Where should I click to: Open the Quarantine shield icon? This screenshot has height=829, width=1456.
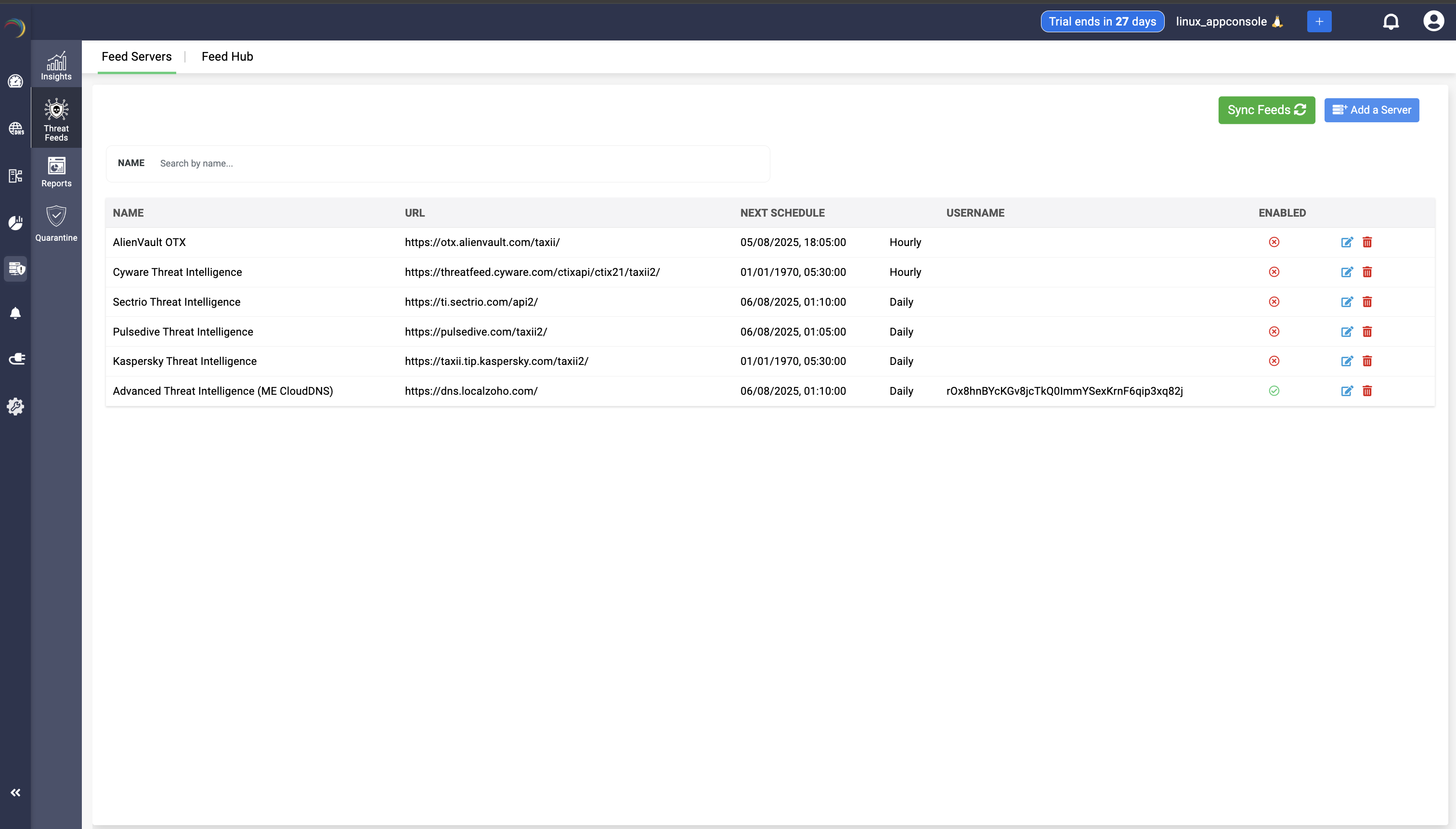[x=56, y=224]
